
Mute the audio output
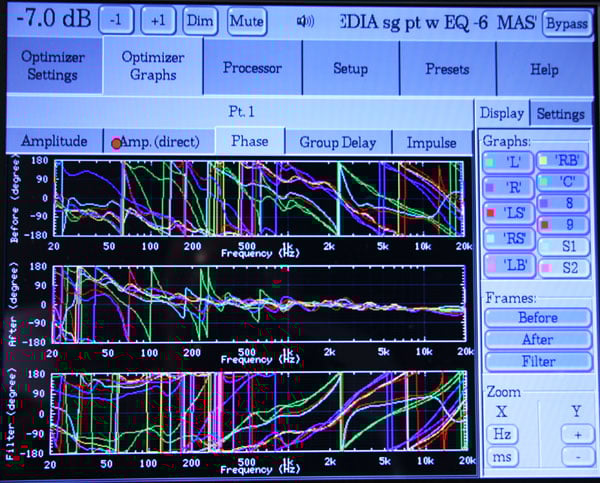pyautogui.click(x=245, y=21)
